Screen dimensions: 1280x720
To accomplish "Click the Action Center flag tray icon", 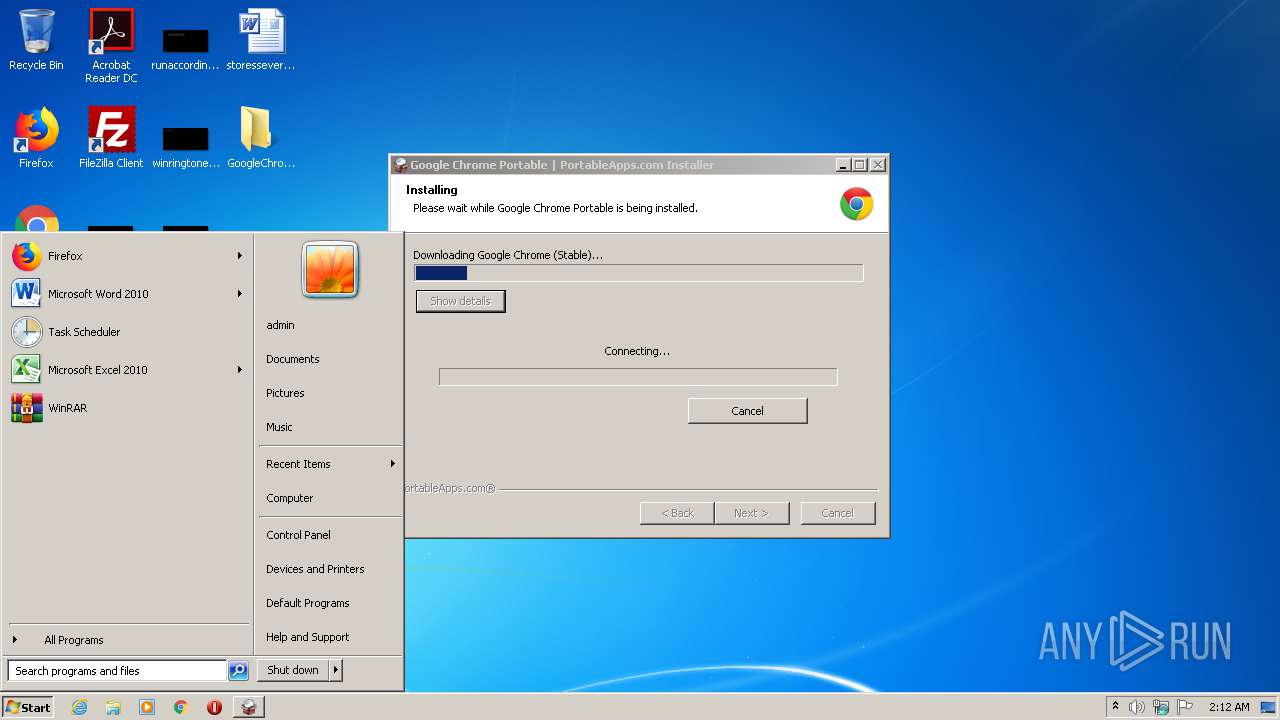I will (x=1185, y=707).
